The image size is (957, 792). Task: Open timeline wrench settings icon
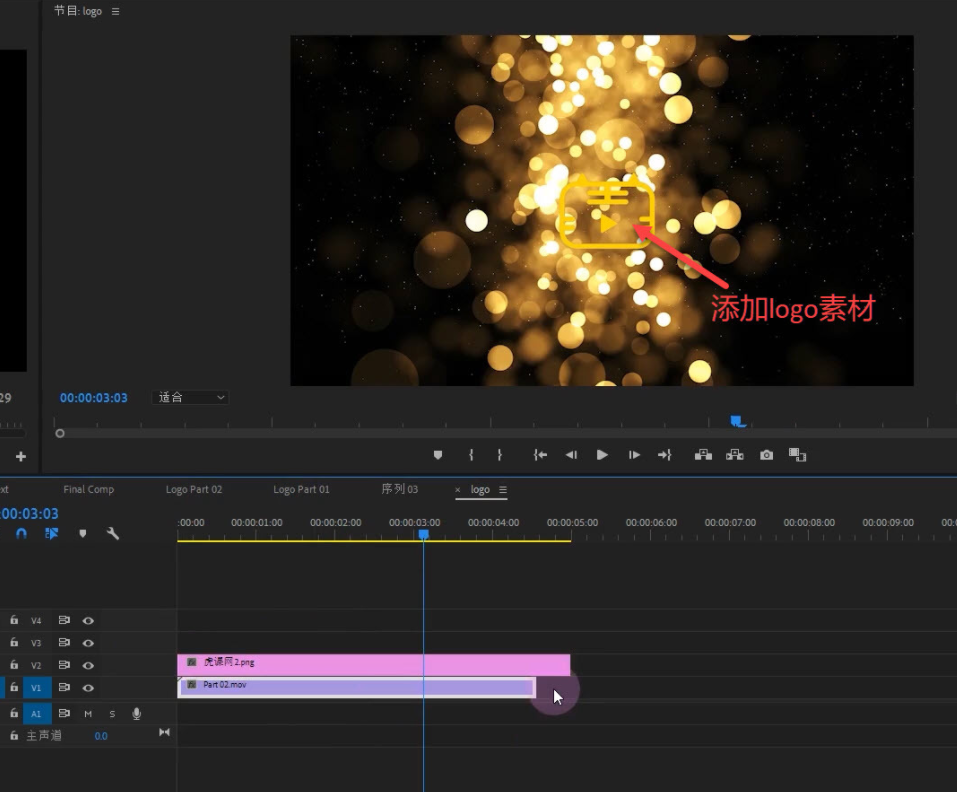pos(113,534)
